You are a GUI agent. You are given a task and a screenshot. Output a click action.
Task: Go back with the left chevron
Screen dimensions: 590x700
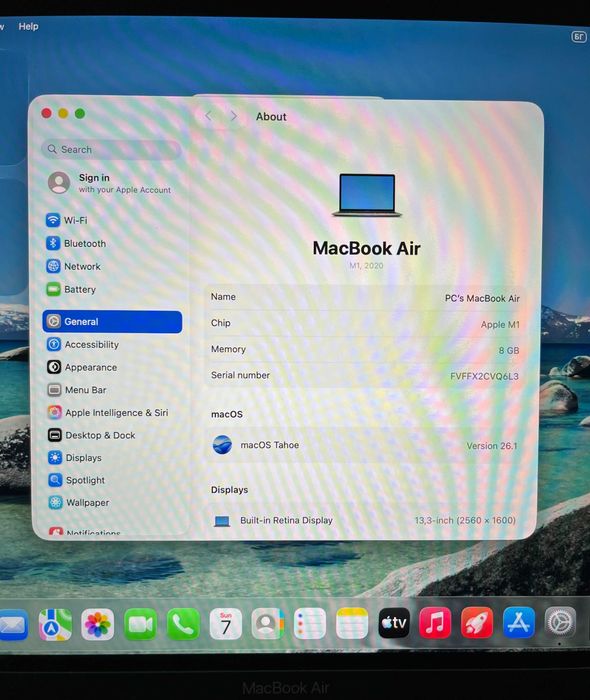[x=208, y=116]
